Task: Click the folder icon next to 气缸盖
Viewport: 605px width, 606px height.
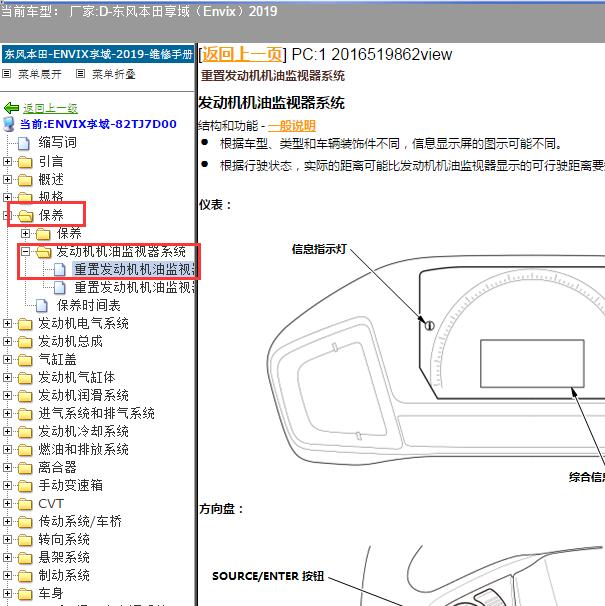Action: [x=25, y=360]
